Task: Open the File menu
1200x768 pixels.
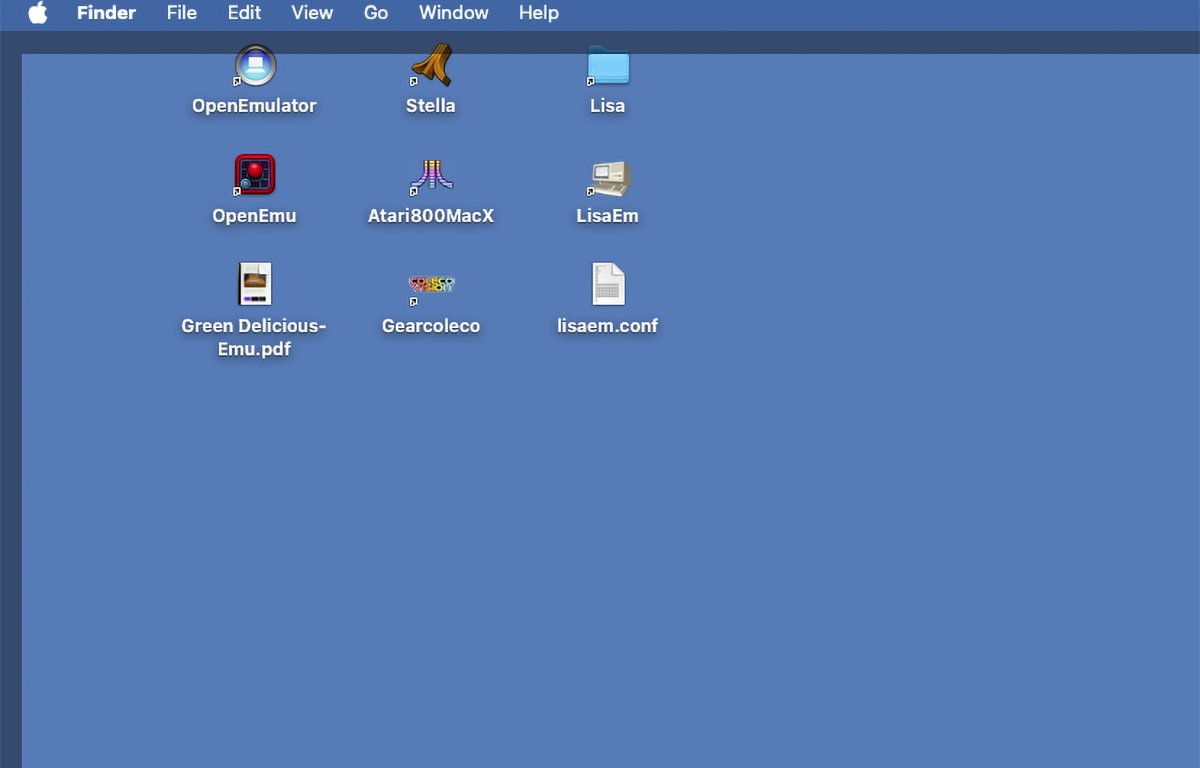Action: pyautogui.click(x=182, y=13)
